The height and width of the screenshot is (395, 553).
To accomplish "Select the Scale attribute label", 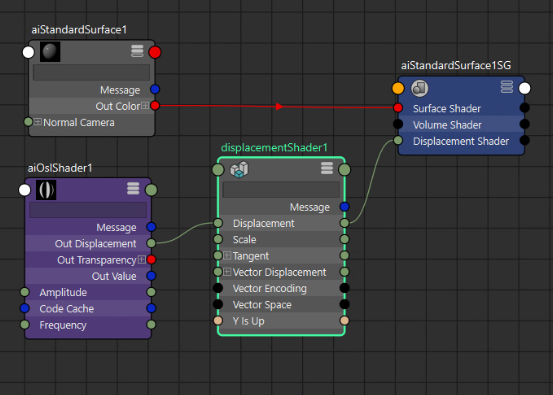I will point(244,240).
